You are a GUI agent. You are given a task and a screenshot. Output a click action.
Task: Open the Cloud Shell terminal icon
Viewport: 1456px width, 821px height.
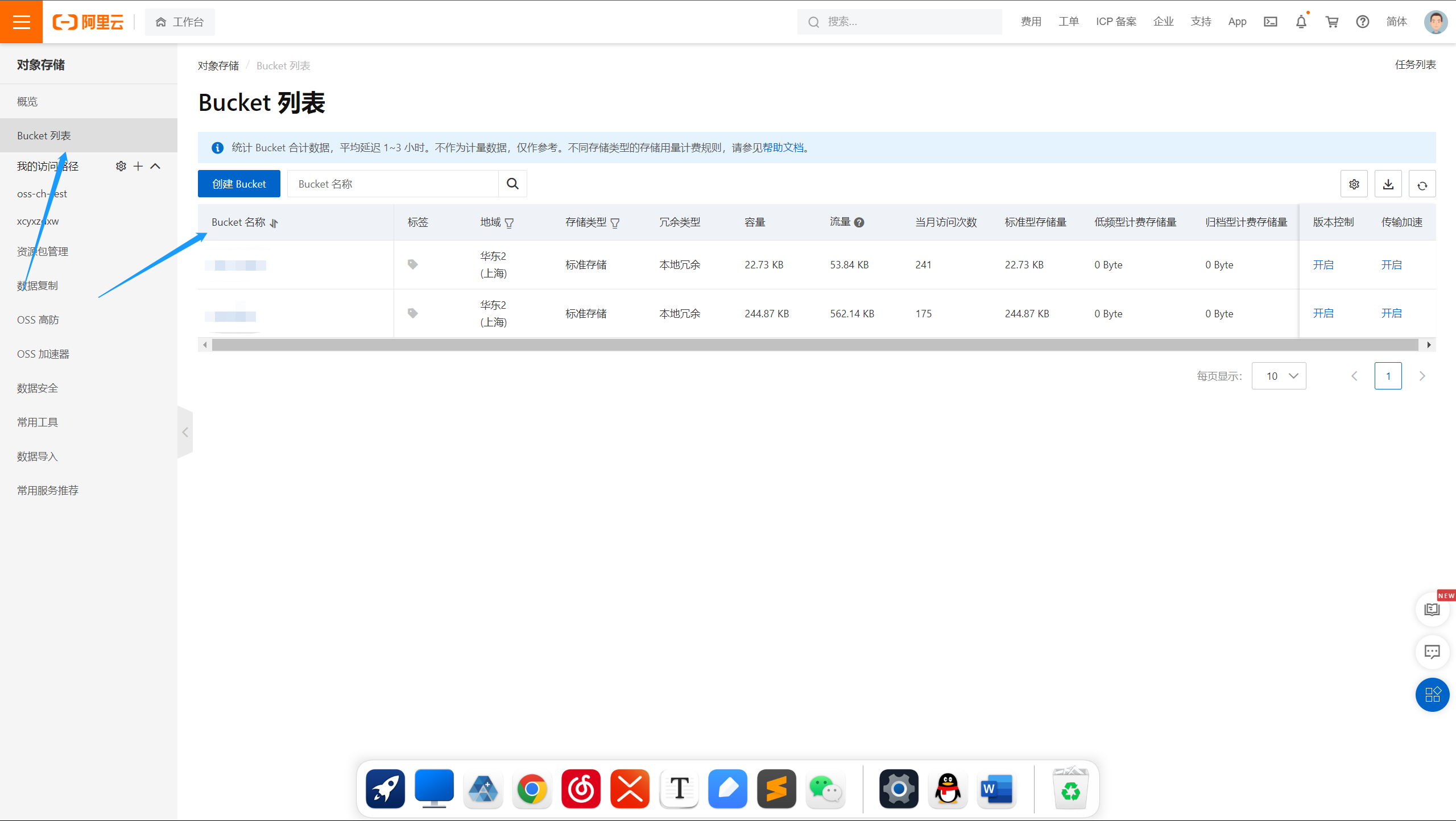(x=1270, y=22)
